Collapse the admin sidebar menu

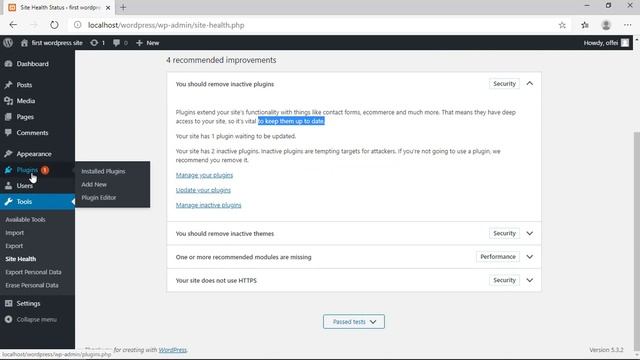[37, 319]
